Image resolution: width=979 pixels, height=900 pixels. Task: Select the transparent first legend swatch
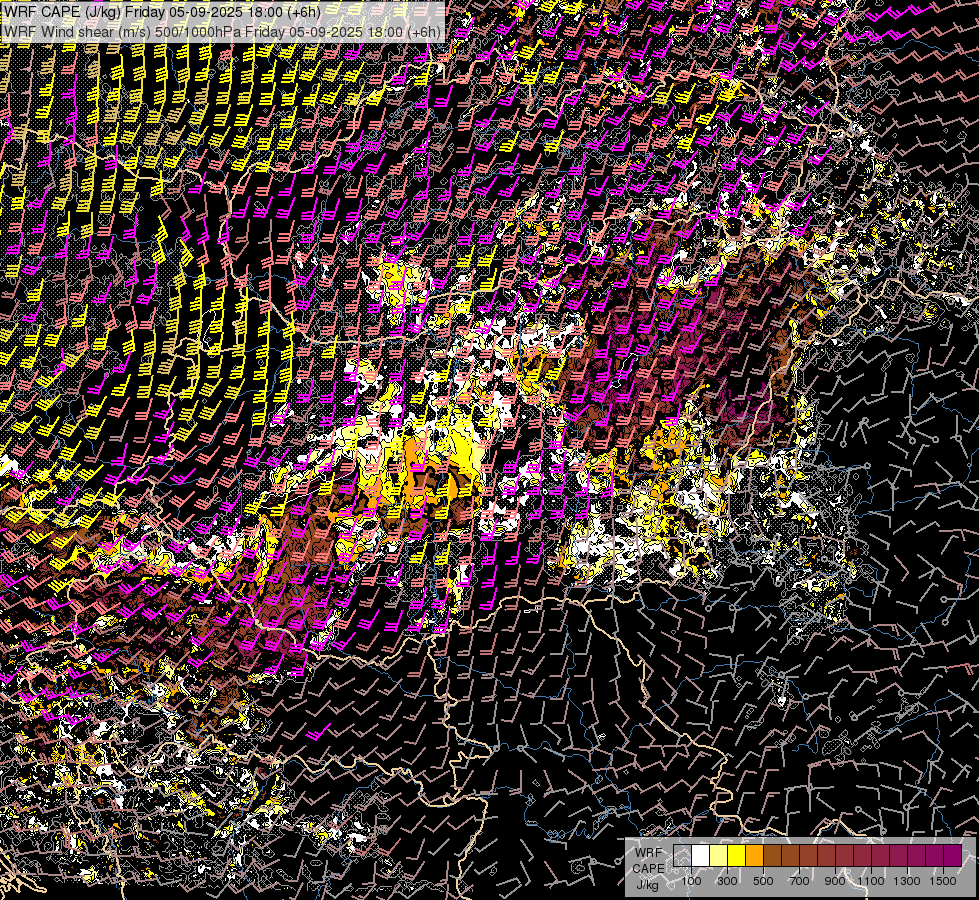pos(682,856)
